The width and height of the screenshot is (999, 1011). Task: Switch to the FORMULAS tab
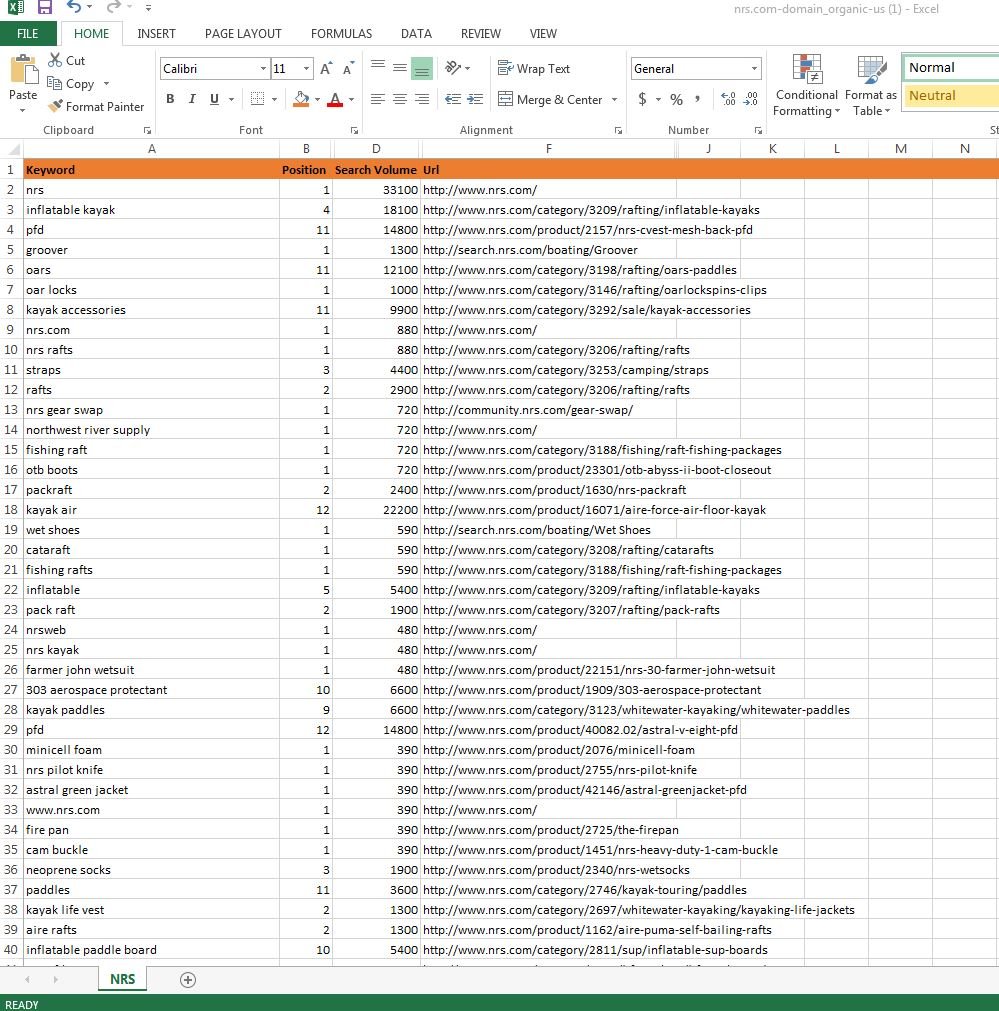point(341,34)
